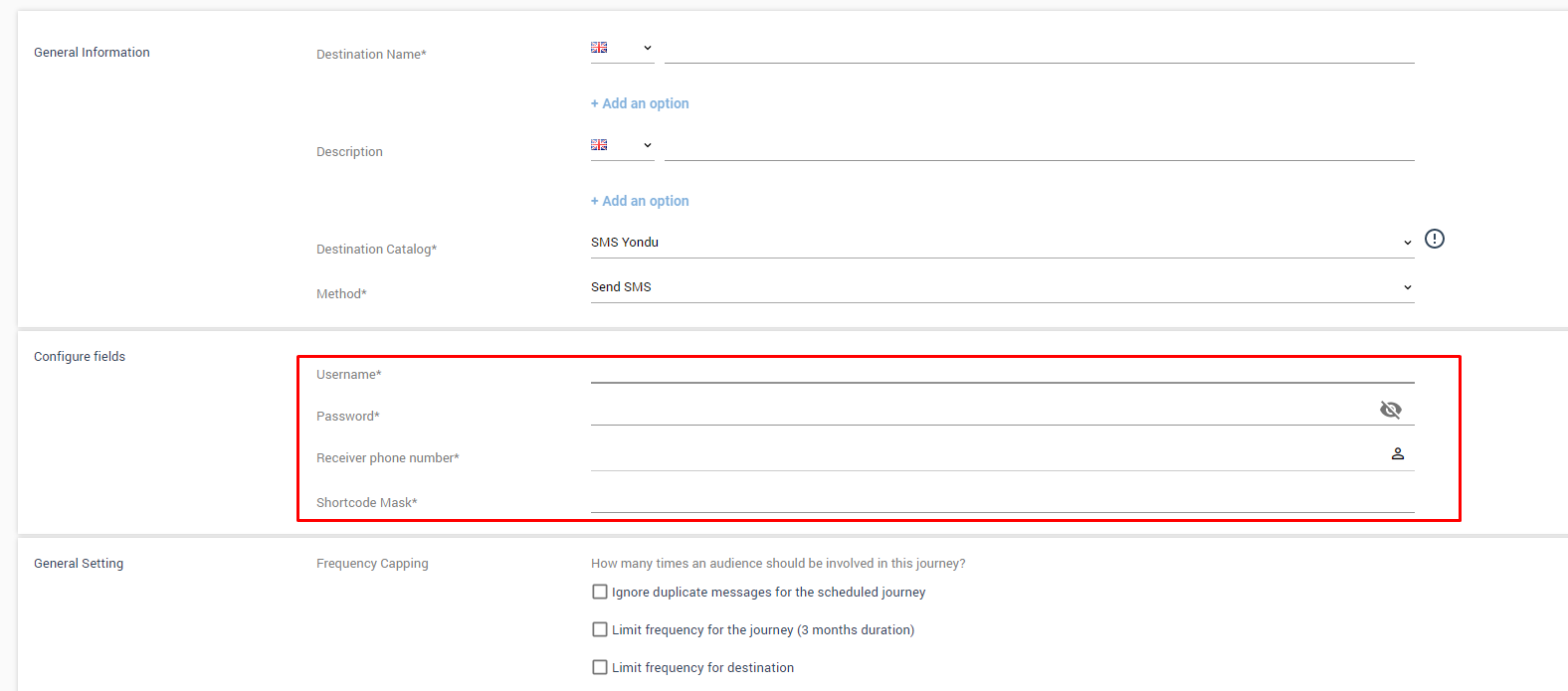1568x691 pixels.
Task: Click the UK flag beside Description
Action: pos(599,145)
